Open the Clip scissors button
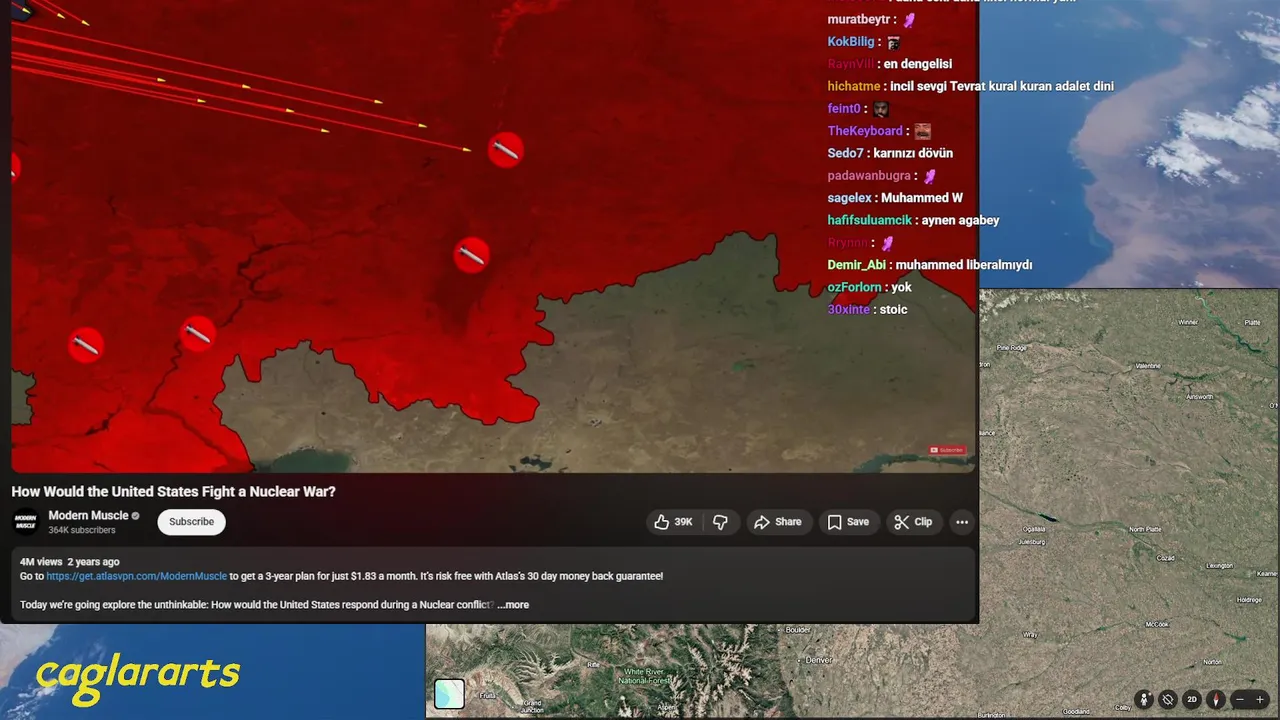Image resolution: width=1280 pixels, height=720 pixels. click(x=913, y=522)
